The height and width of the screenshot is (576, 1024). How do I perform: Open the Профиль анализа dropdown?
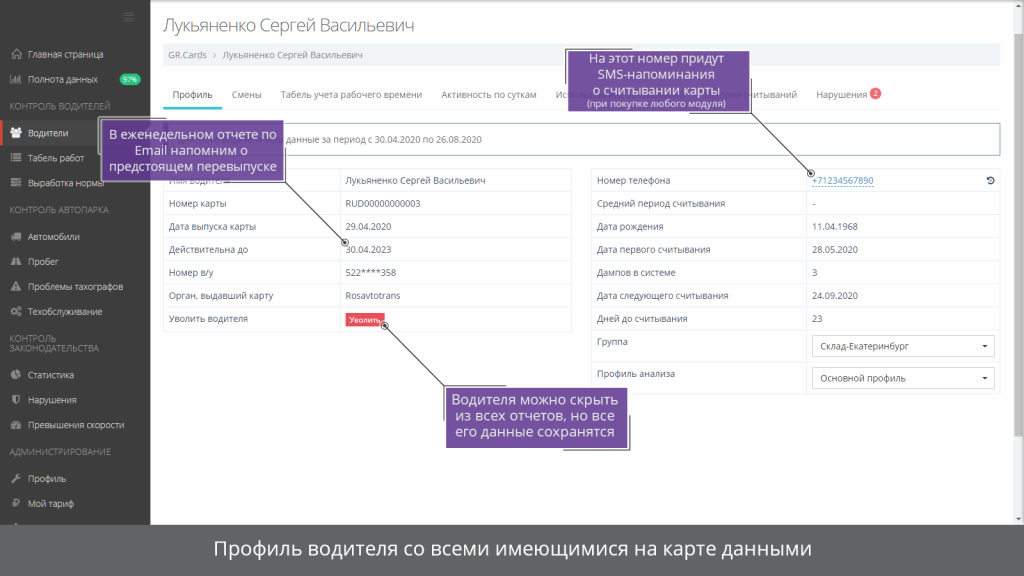(901, 378)
